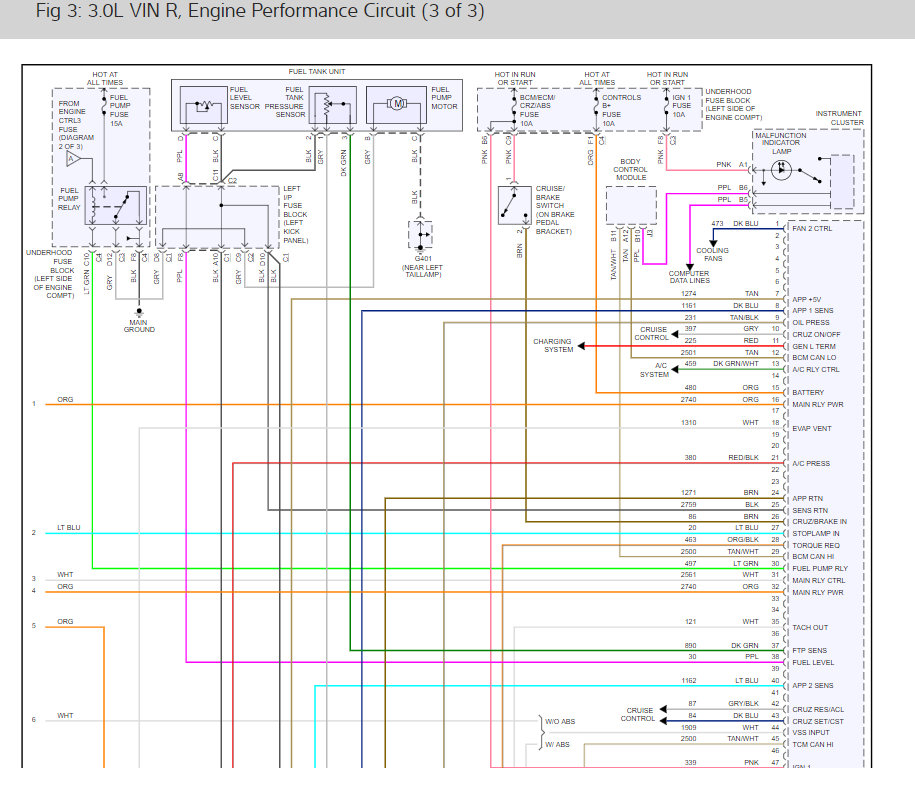Click the FUEL LEVEL pin label
The image size is (915, 793).
click(813, 662)
